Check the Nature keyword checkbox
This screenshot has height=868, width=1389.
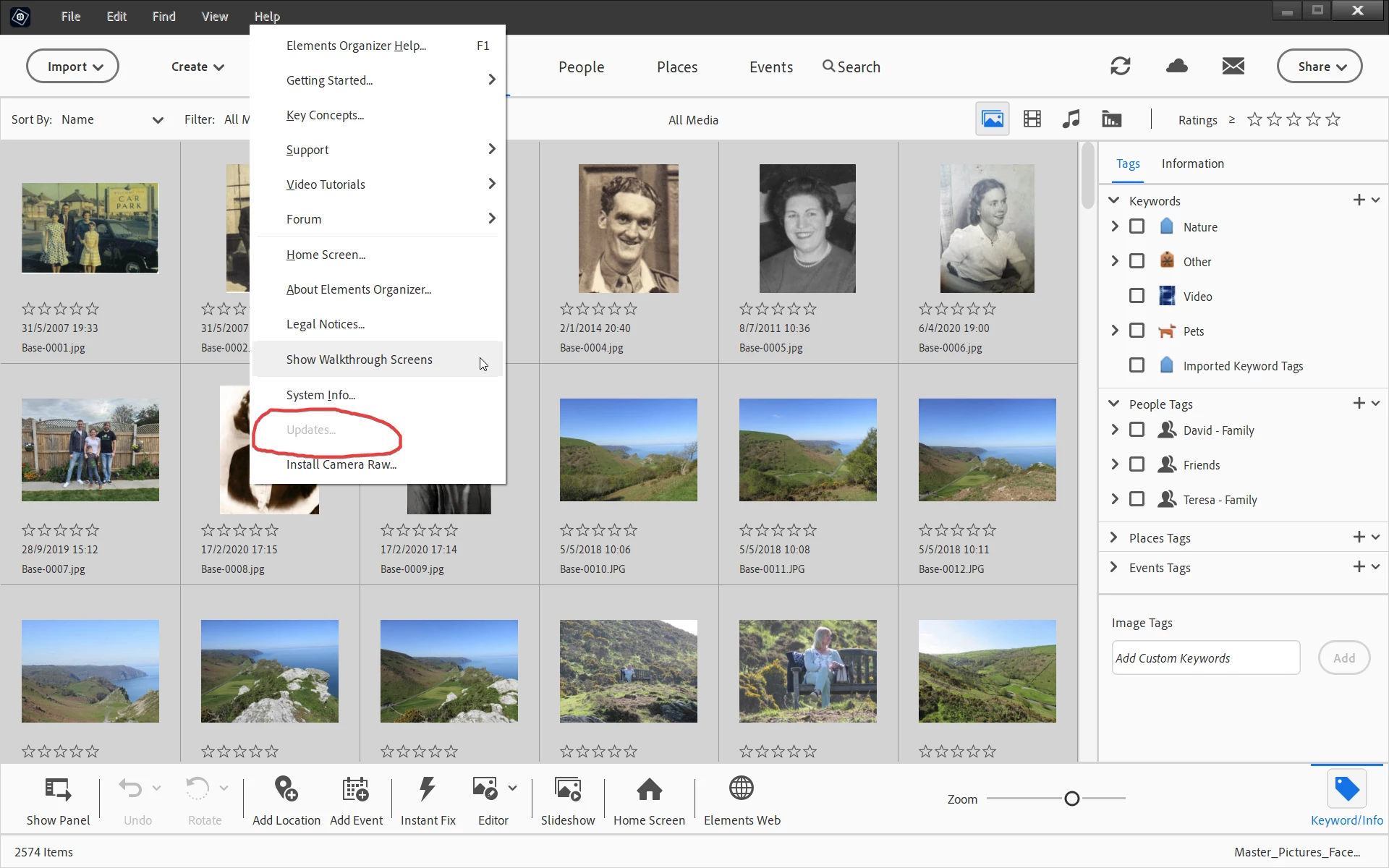click(x=1137, y=226)
